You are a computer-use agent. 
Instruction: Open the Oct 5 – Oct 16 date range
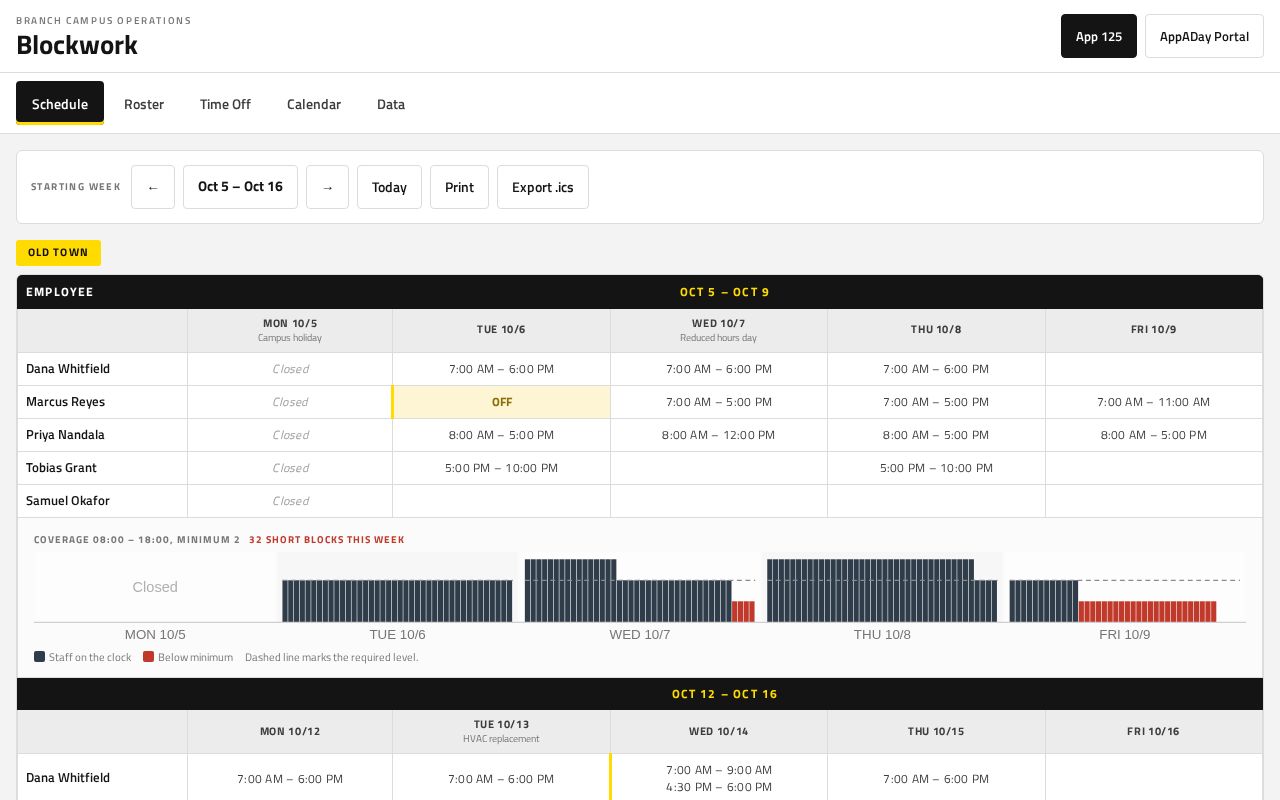(x=240, y=187)
